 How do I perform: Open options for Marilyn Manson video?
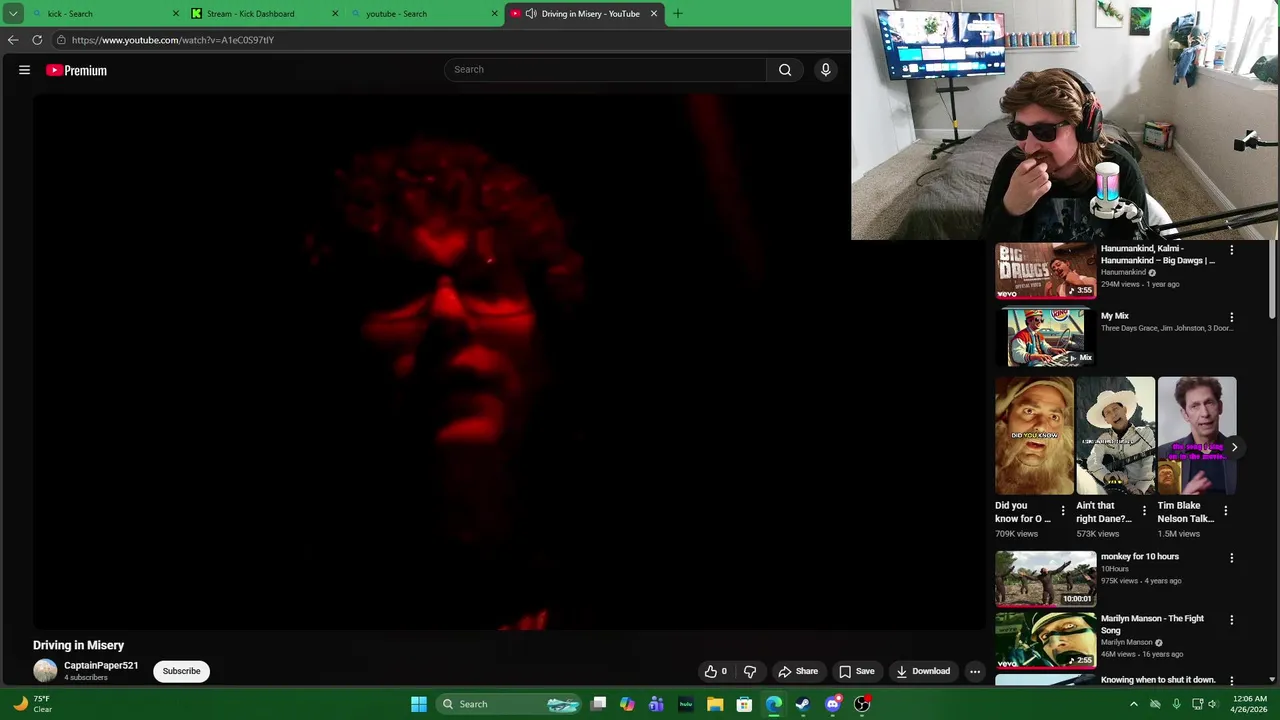[1231, 620]
